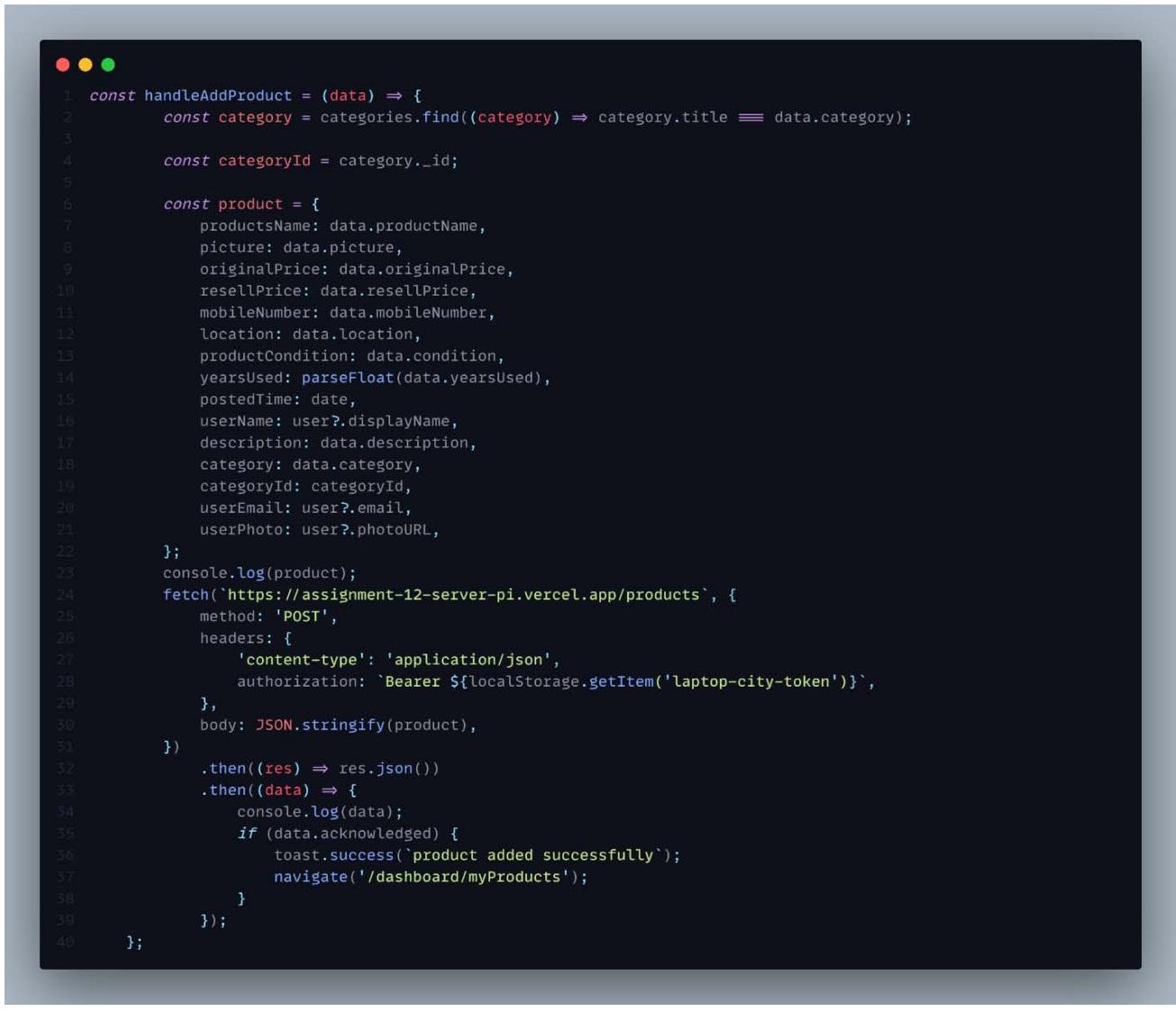Viewport: 1176px width, 1011px height.
Task: Click the green maximize dot
Action: (x=108, y=65)
